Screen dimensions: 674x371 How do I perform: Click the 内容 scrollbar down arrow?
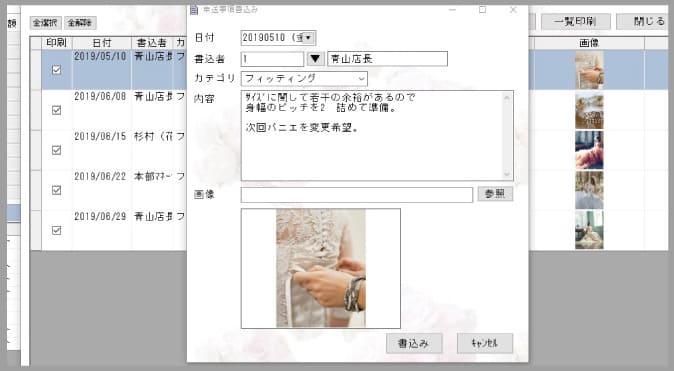pos(507,174)
